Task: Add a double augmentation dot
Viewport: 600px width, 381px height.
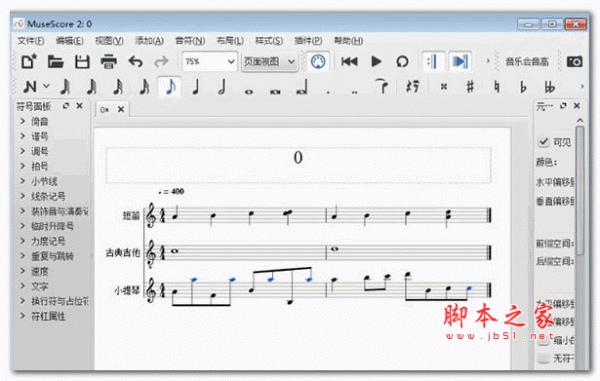Action: (354, 92)
